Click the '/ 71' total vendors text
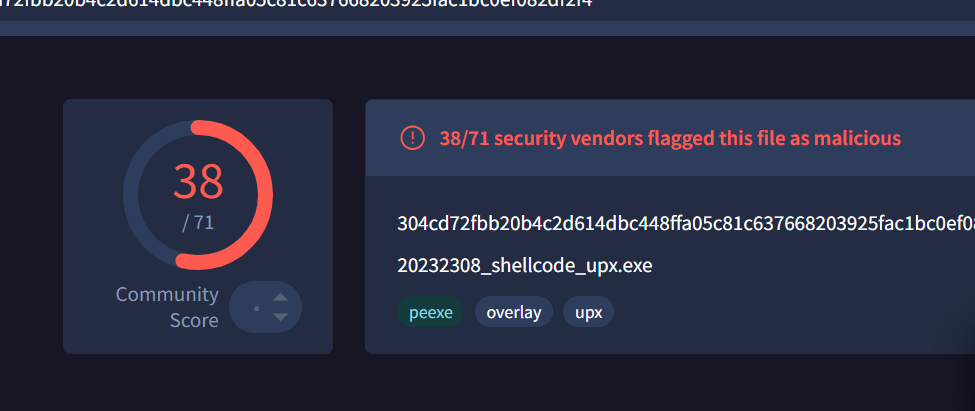 coord(198,222)
